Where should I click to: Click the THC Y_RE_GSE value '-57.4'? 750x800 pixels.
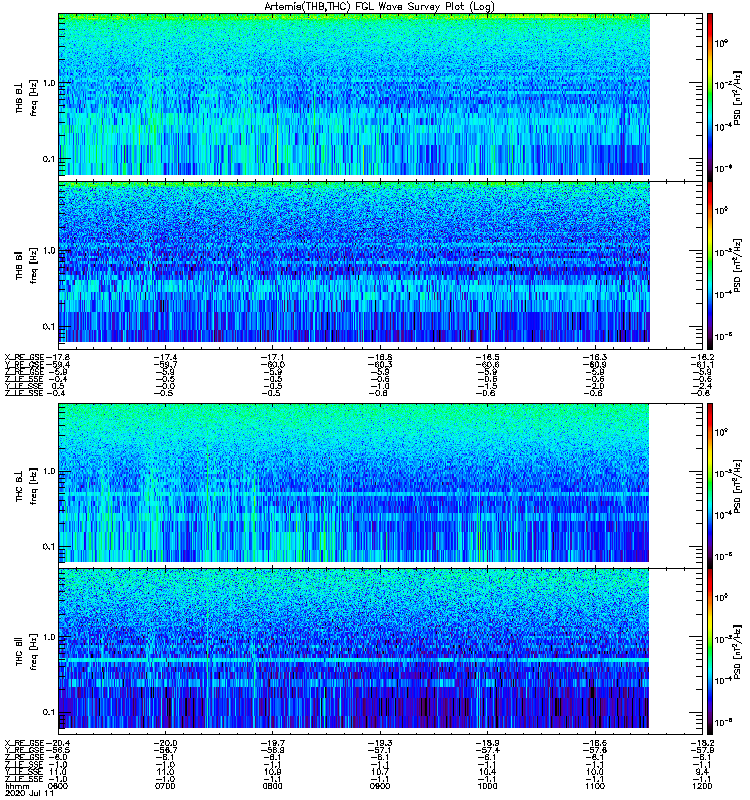click(487, 750)
